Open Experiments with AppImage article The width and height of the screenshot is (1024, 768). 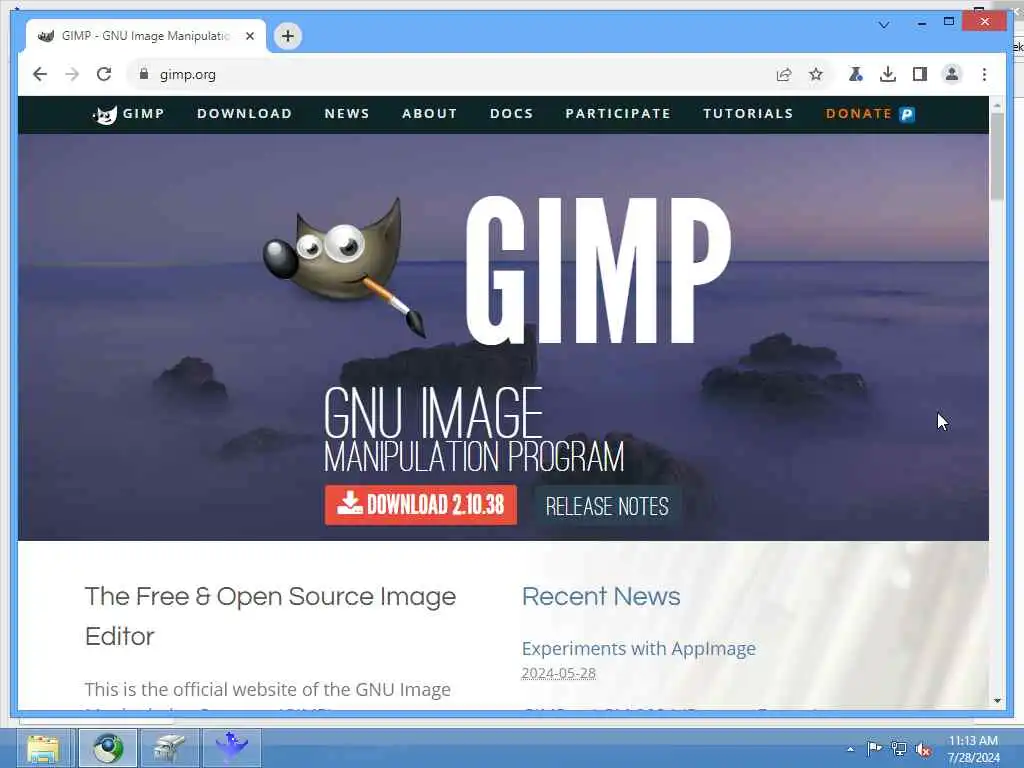[x=639, y=648]
